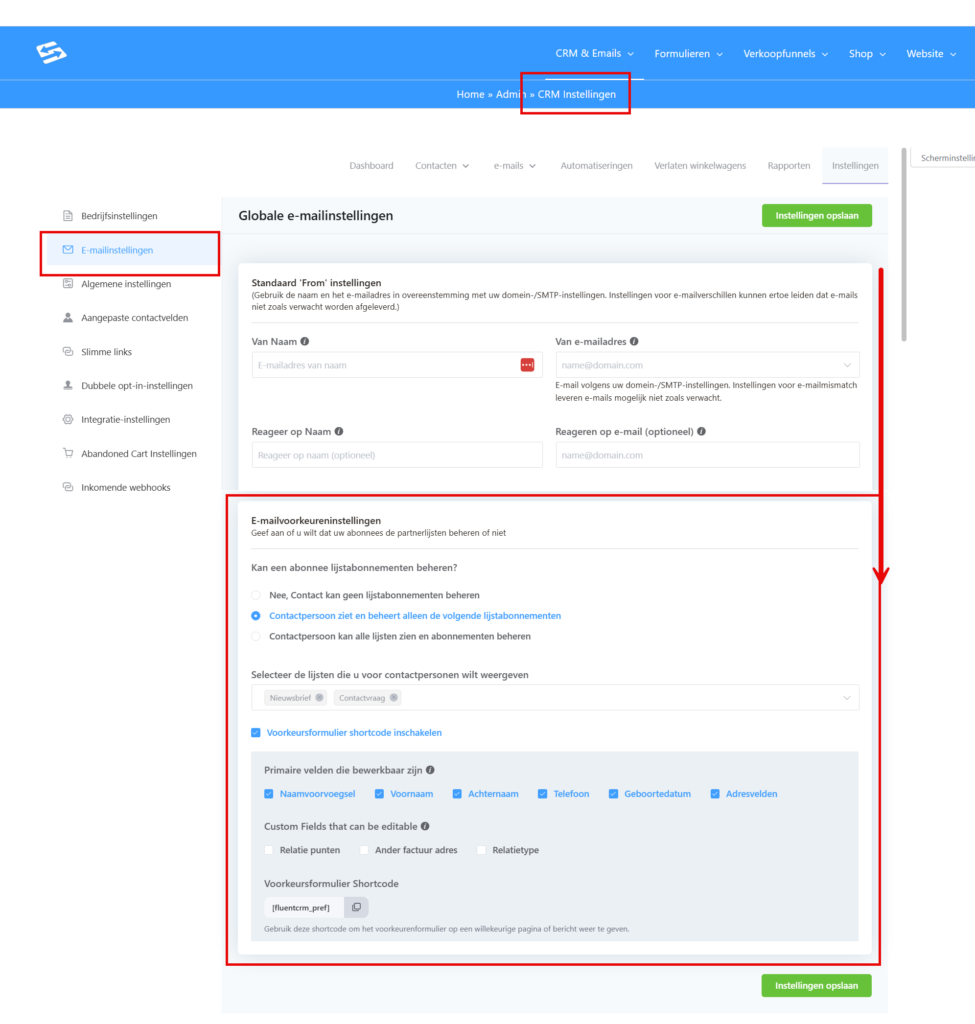Expand the CRM & Emails top menu
Image resolution: width=975 pixels, height=1024 pixels.
[x=594, y=54]
